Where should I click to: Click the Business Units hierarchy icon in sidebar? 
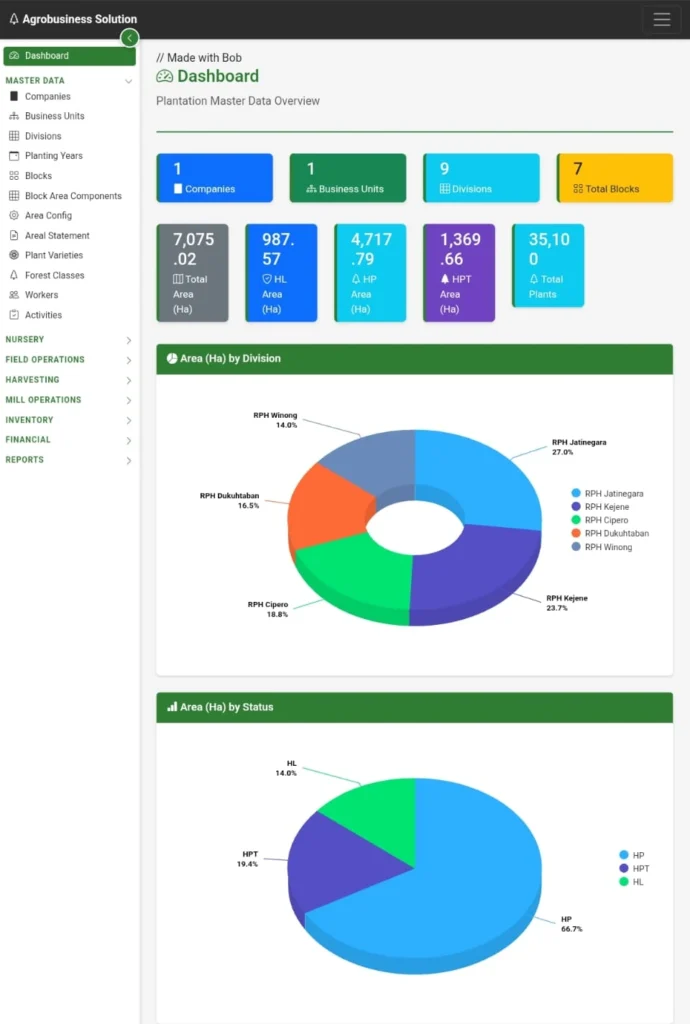(x=14, y=116)
